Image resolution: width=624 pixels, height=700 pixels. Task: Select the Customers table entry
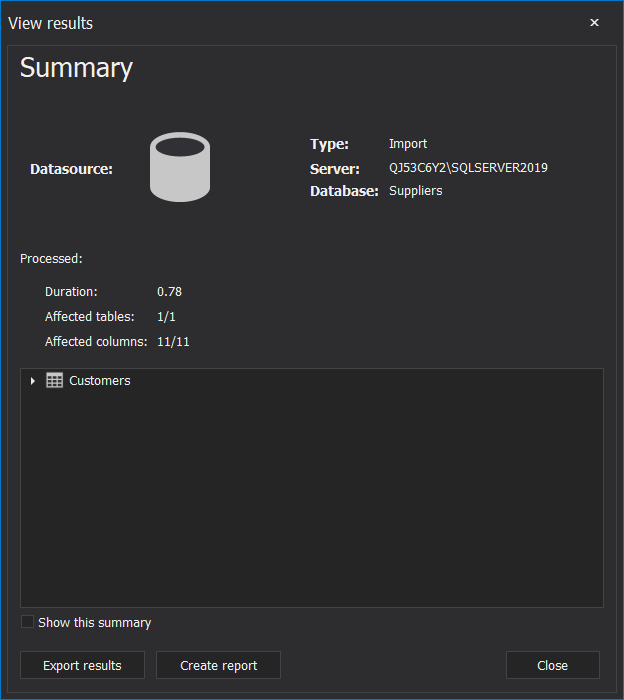pyautogui.click(x=100, y=381)
